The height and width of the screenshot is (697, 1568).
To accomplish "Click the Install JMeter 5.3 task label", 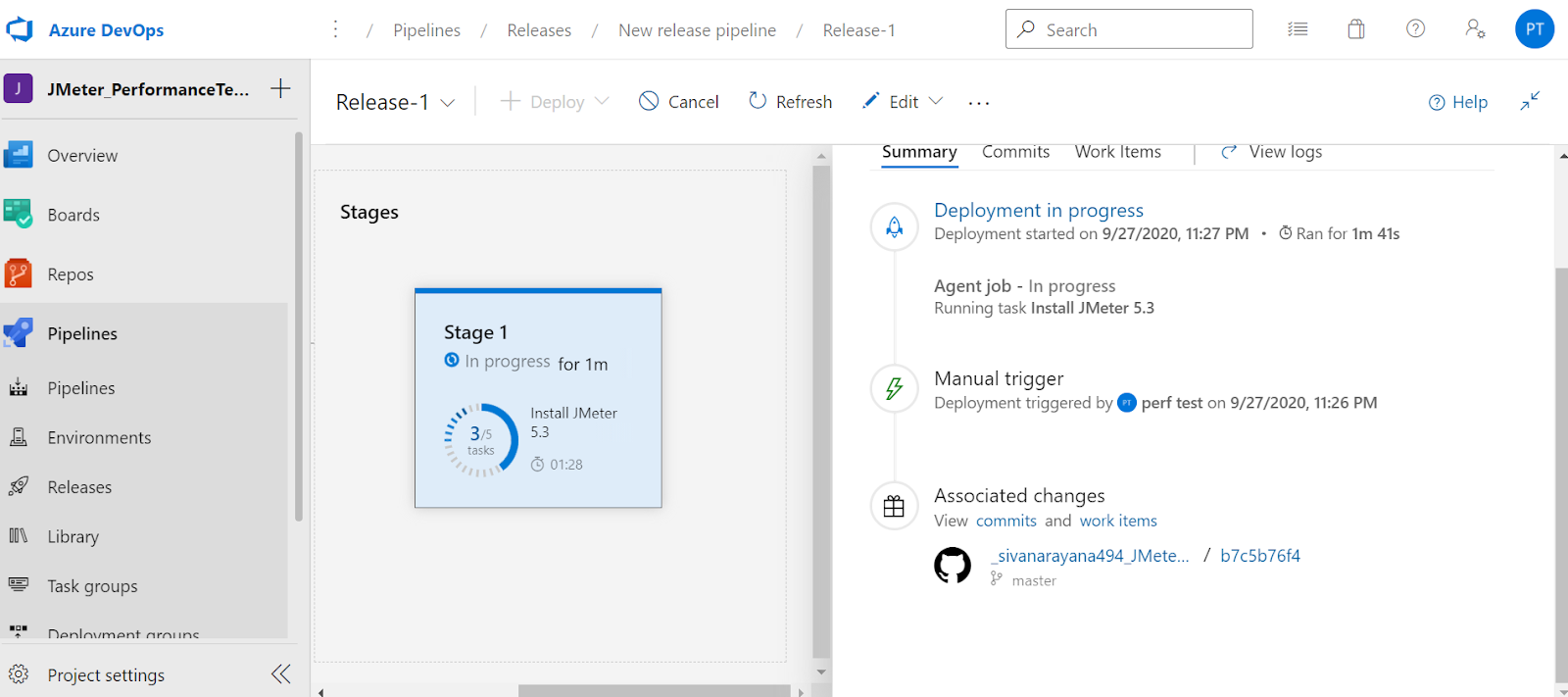I will click(574, 423).
